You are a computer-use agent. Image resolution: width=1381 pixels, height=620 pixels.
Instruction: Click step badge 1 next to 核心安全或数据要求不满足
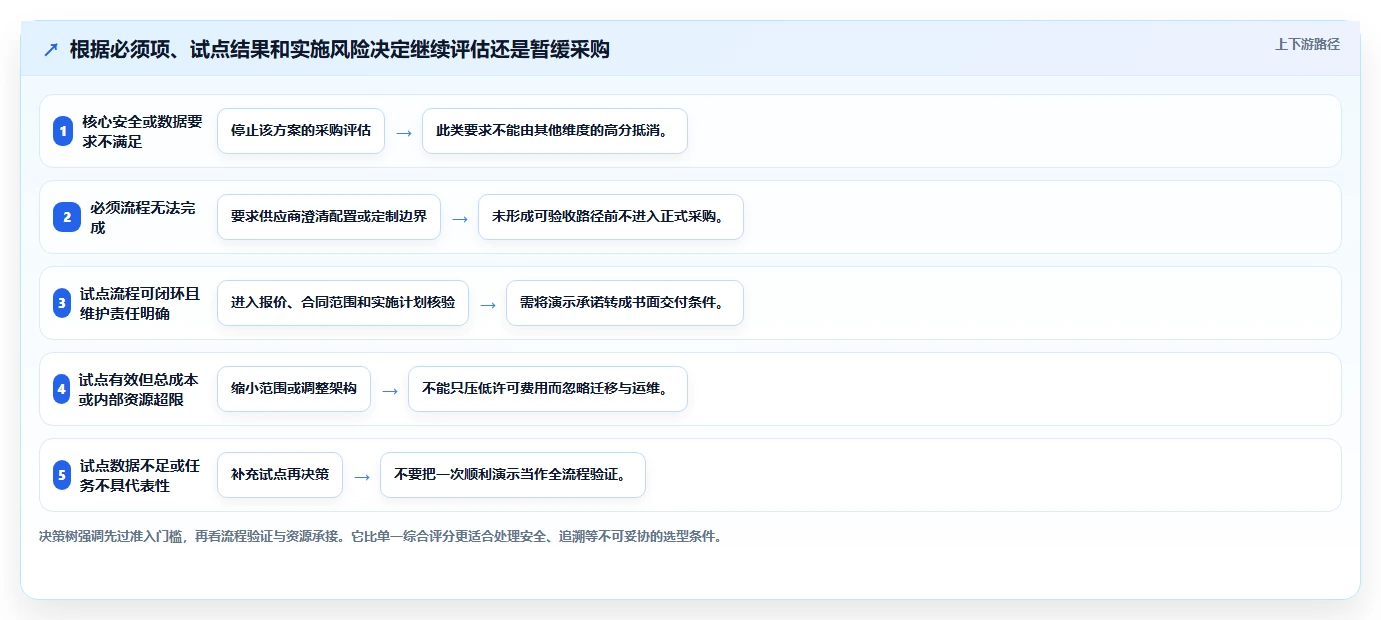tap(63, 131)
